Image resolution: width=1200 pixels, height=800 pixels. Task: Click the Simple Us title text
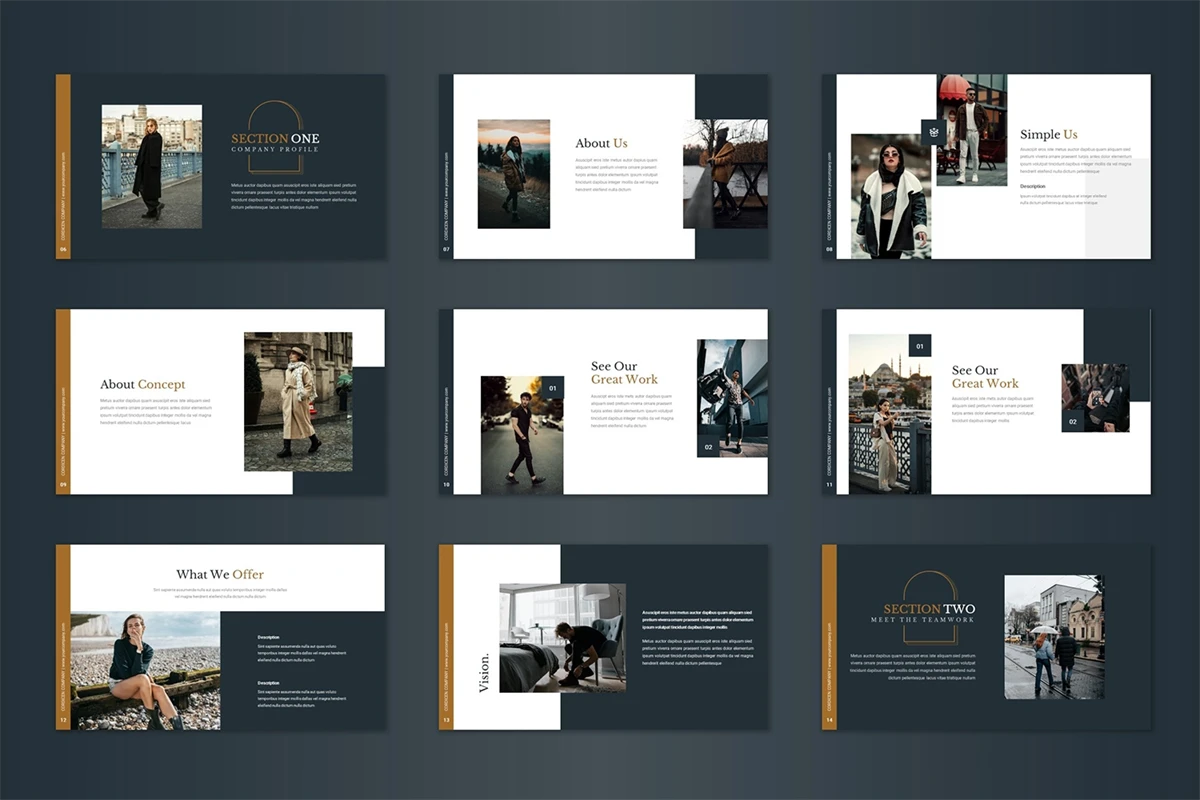pyautogui.click(x=1048, y=134)
